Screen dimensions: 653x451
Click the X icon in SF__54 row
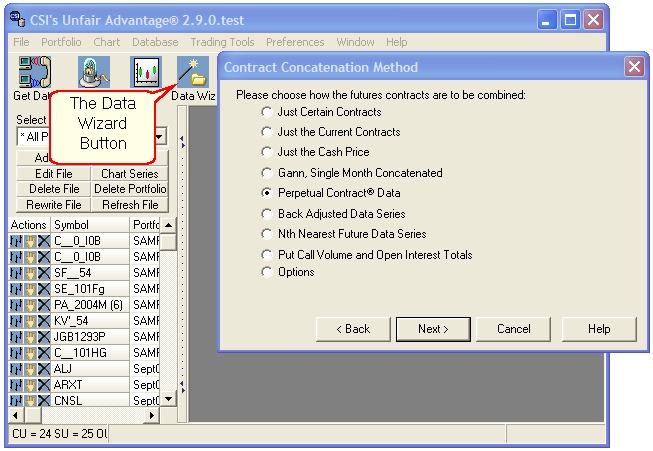tap(44, 273)
